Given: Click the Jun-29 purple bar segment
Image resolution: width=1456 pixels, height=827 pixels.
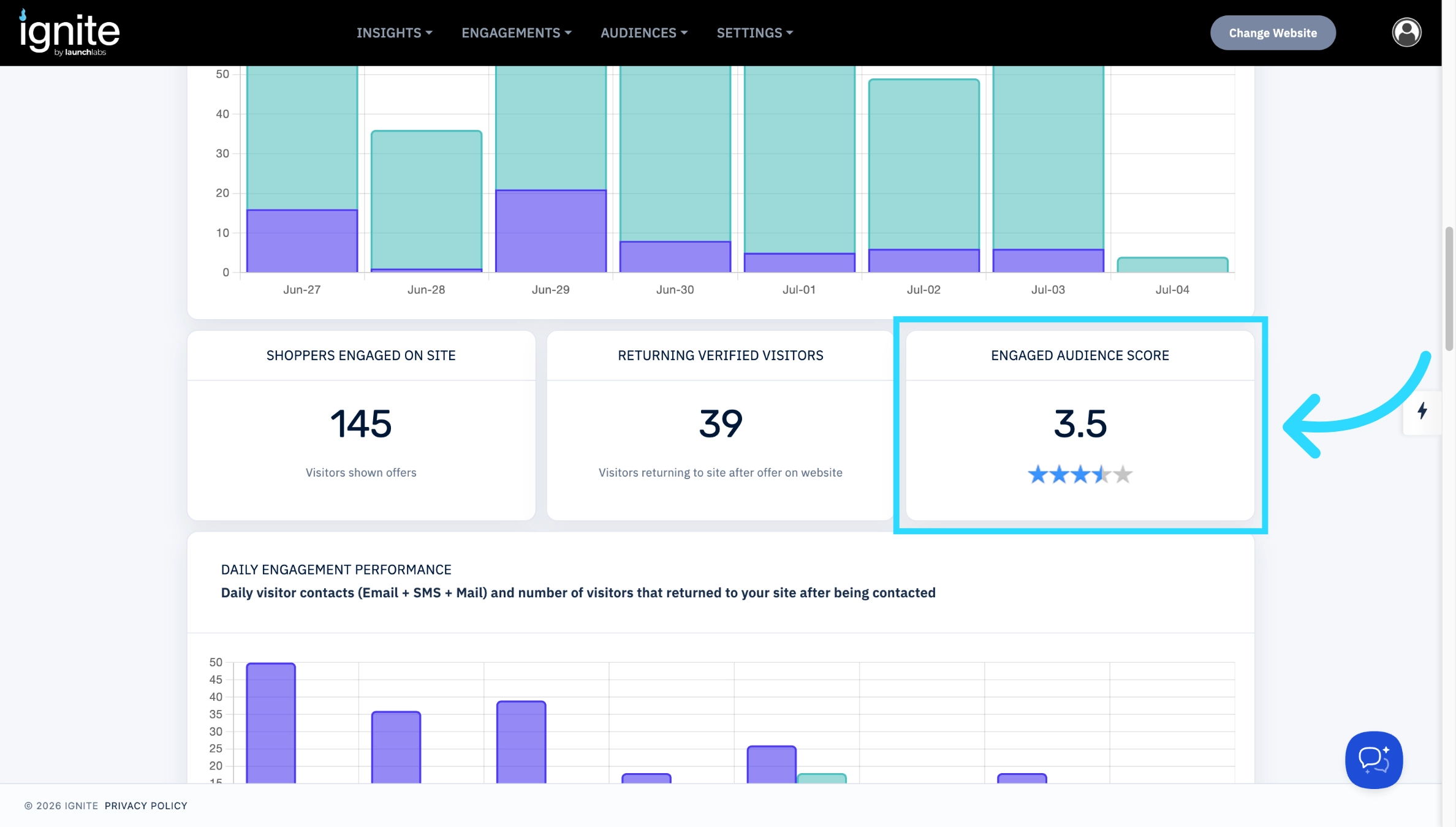Looking at the screenshot, I should click(551, 231).
